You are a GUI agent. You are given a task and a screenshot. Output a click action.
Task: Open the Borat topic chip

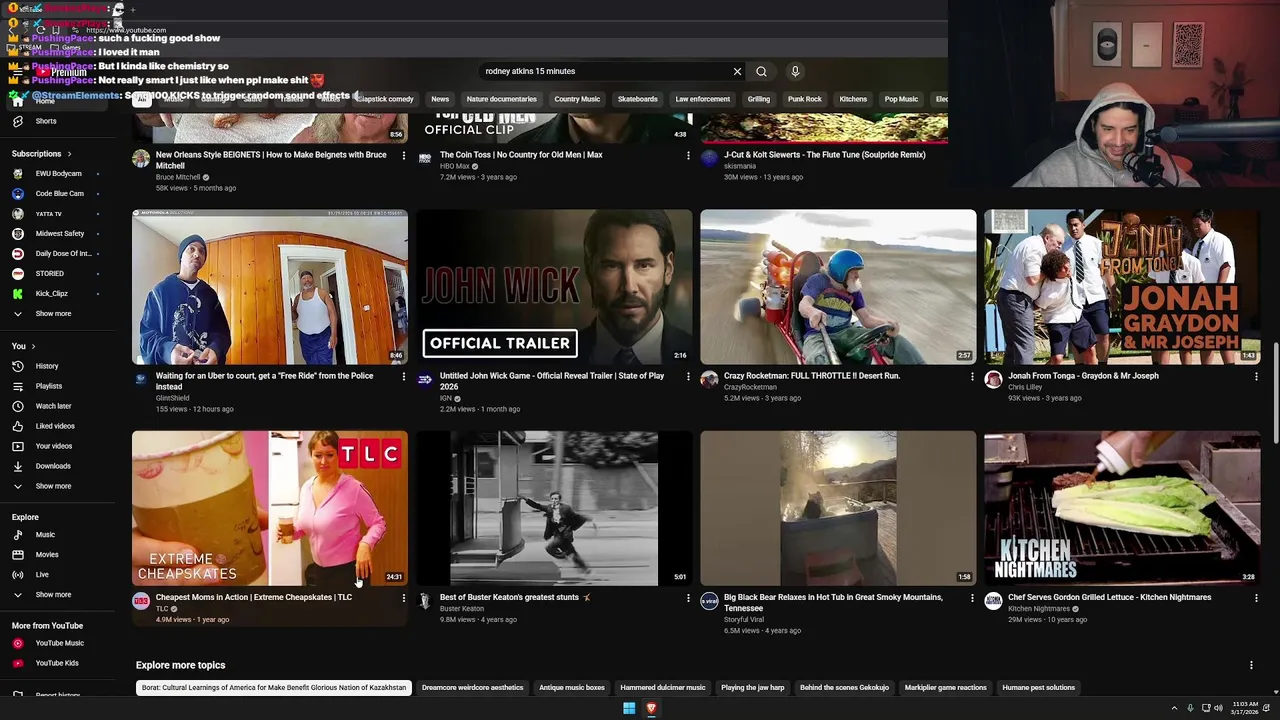(x=274, y=688)
